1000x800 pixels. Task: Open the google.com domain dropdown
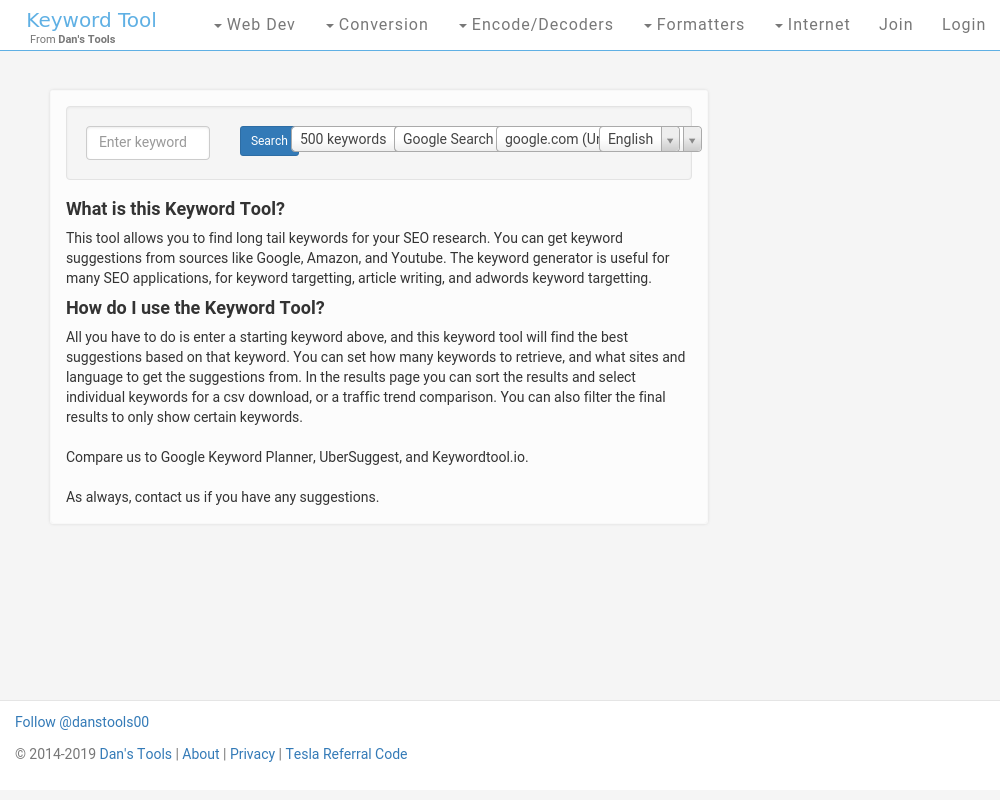550,139
